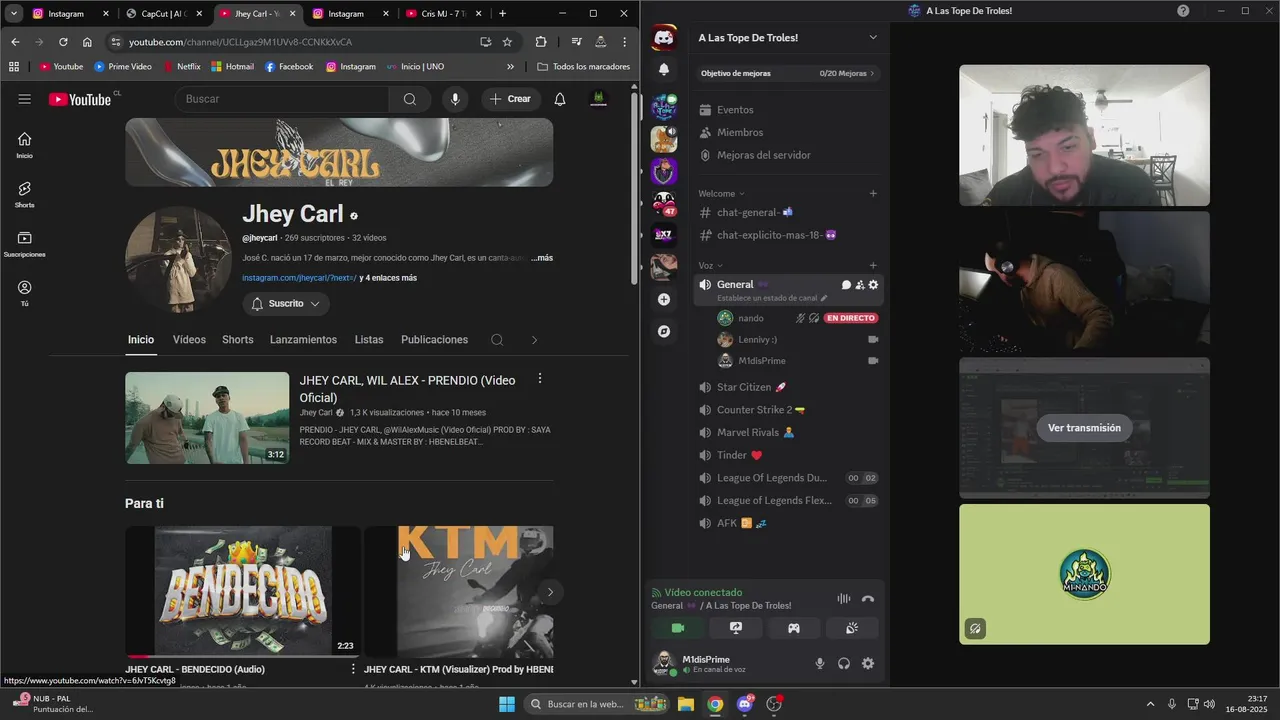Show more bookmarks chevron
1280x720 pixels.
pos(511,67)
